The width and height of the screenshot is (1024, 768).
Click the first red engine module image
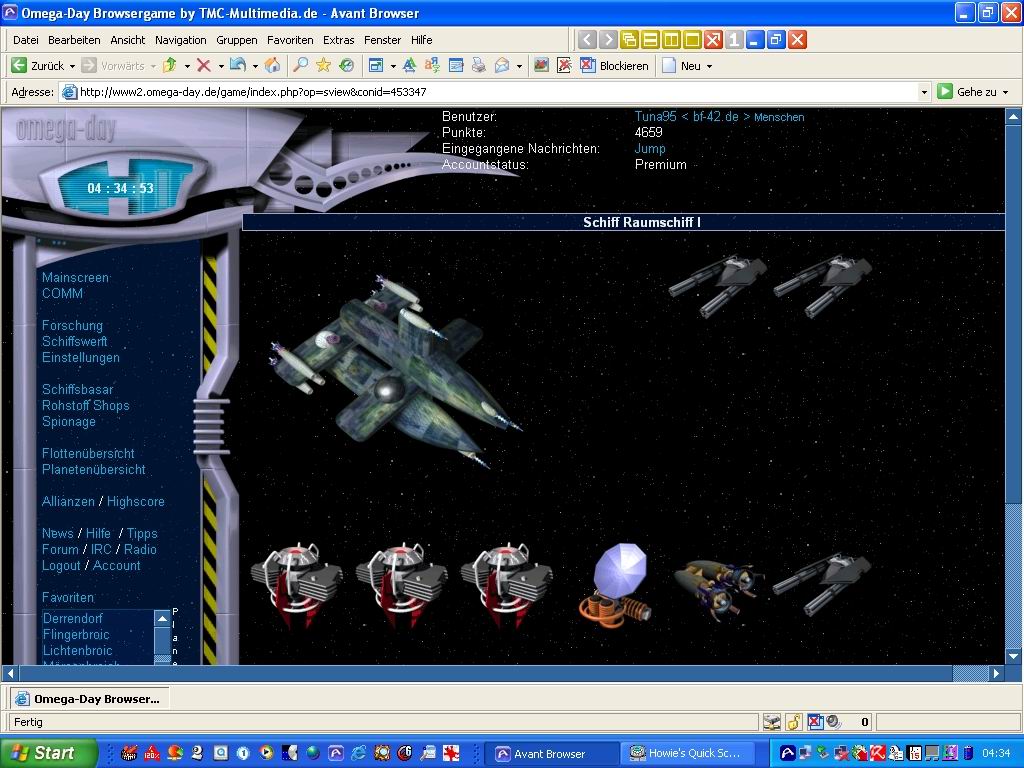[x=296, y=585]
